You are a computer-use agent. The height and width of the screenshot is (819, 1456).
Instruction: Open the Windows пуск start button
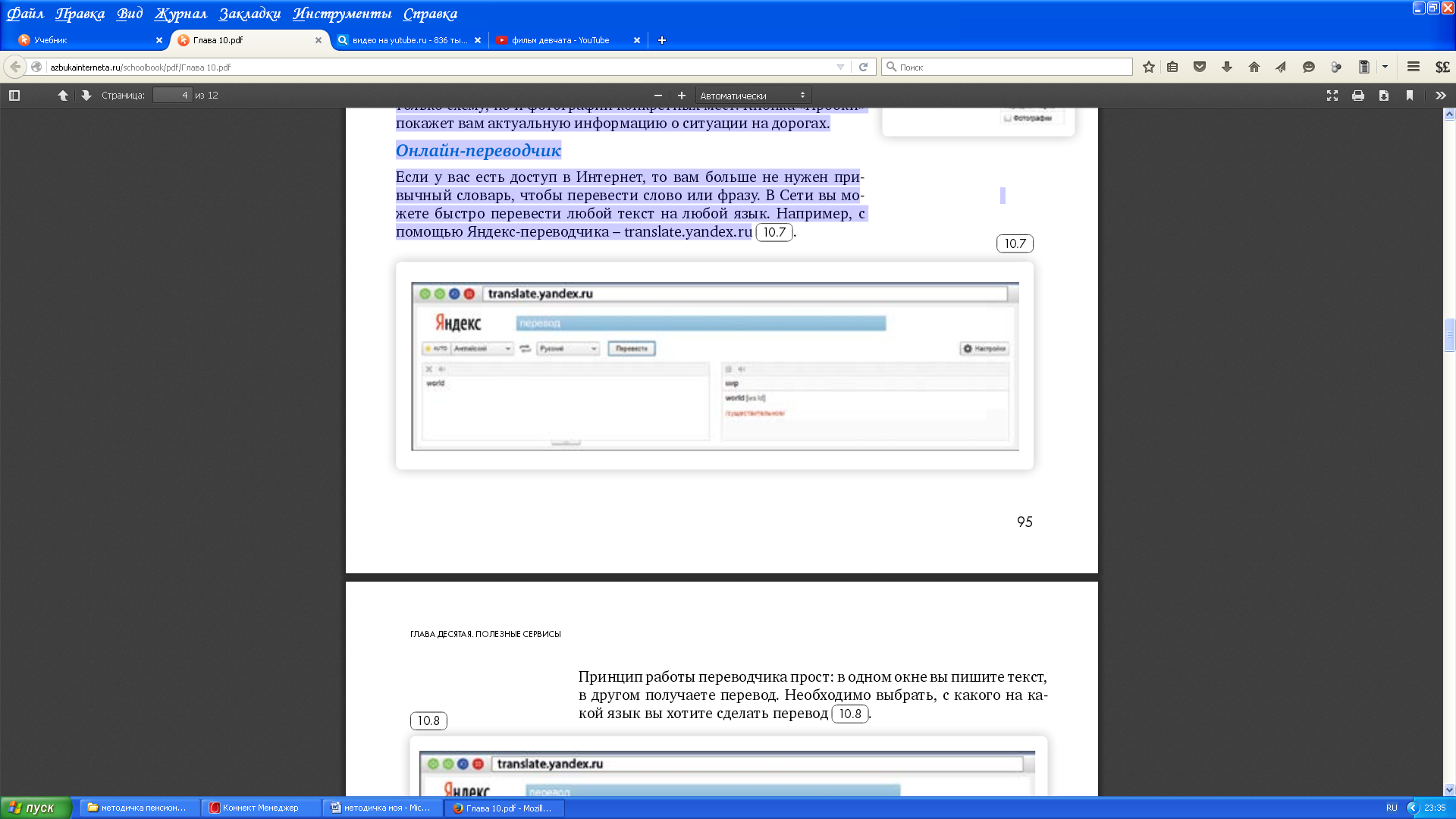[x=36, y=808]
